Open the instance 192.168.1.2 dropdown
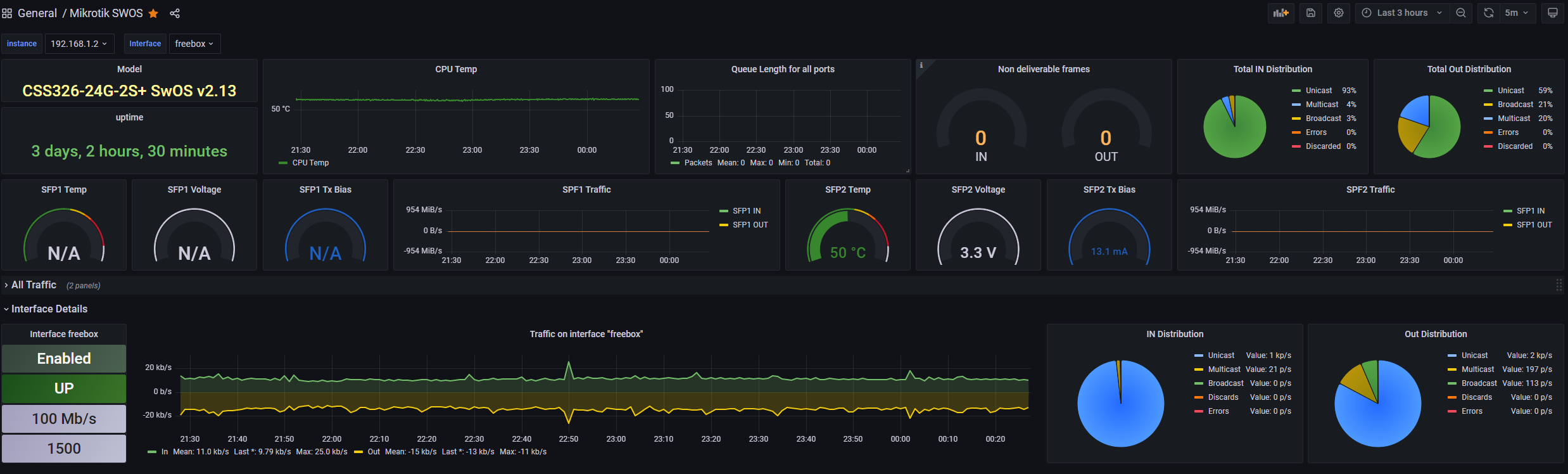 click(x=79, y=44)
